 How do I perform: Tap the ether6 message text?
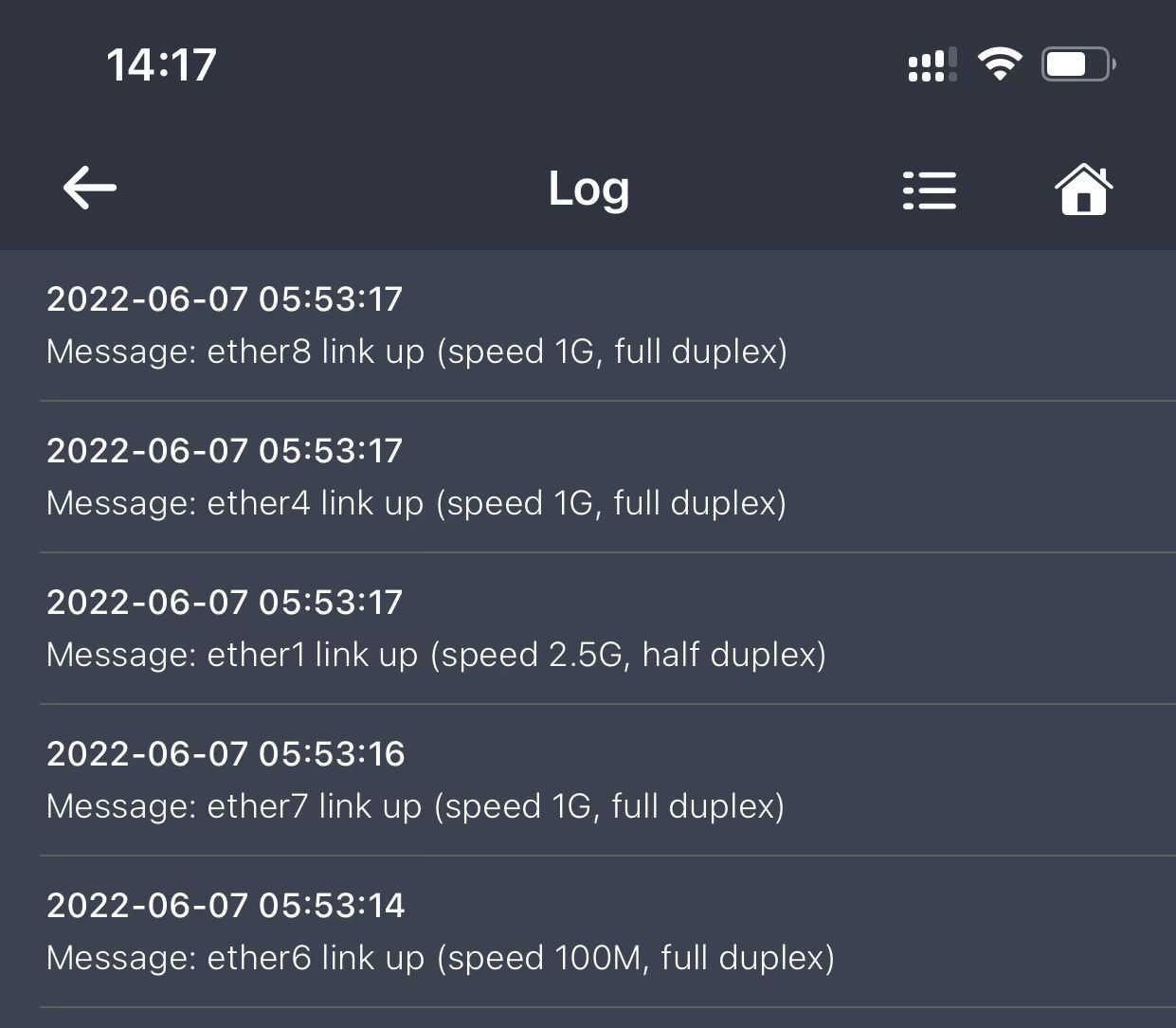(x=440, y=958)
